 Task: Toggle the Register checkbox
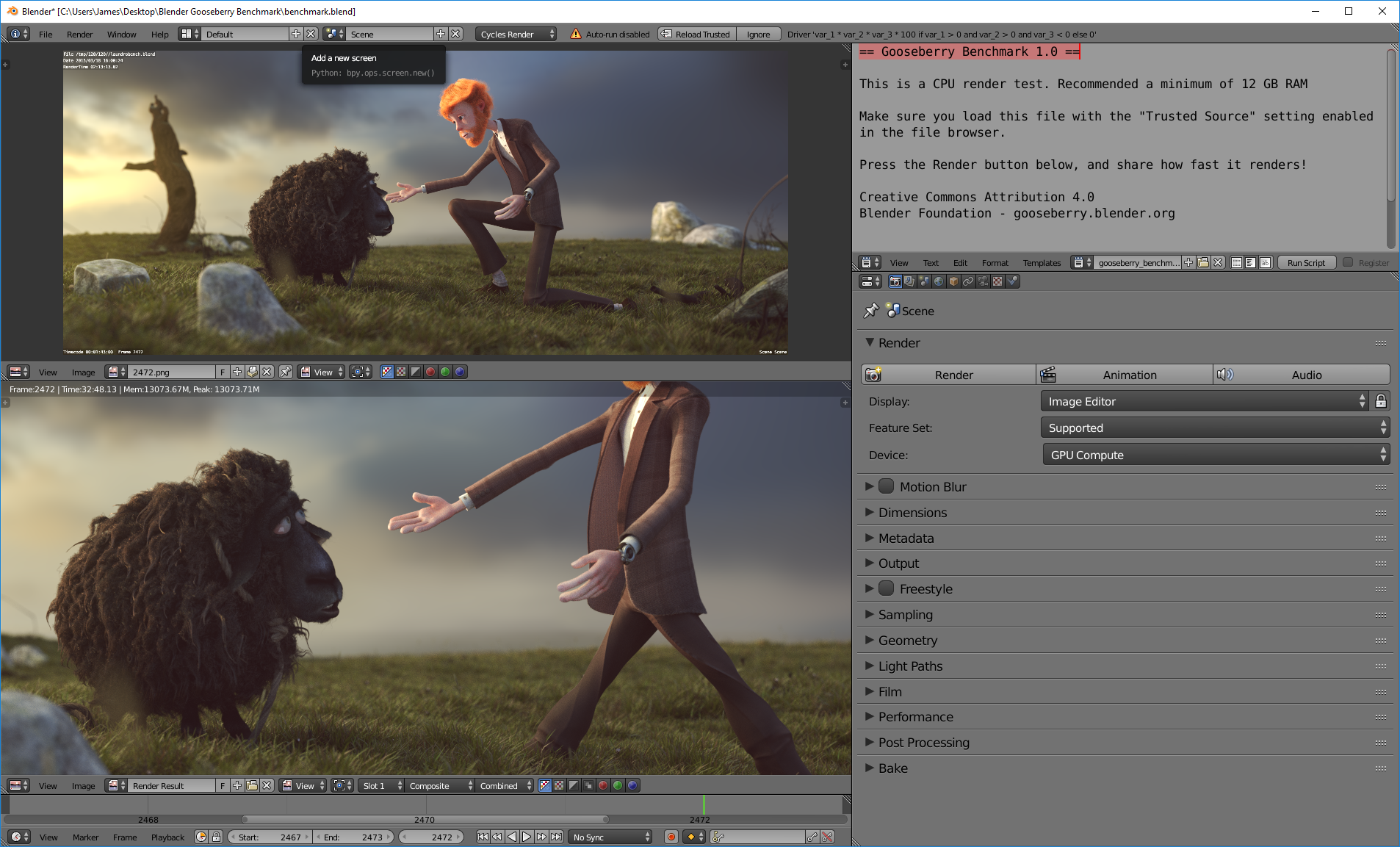point(1348,263)
